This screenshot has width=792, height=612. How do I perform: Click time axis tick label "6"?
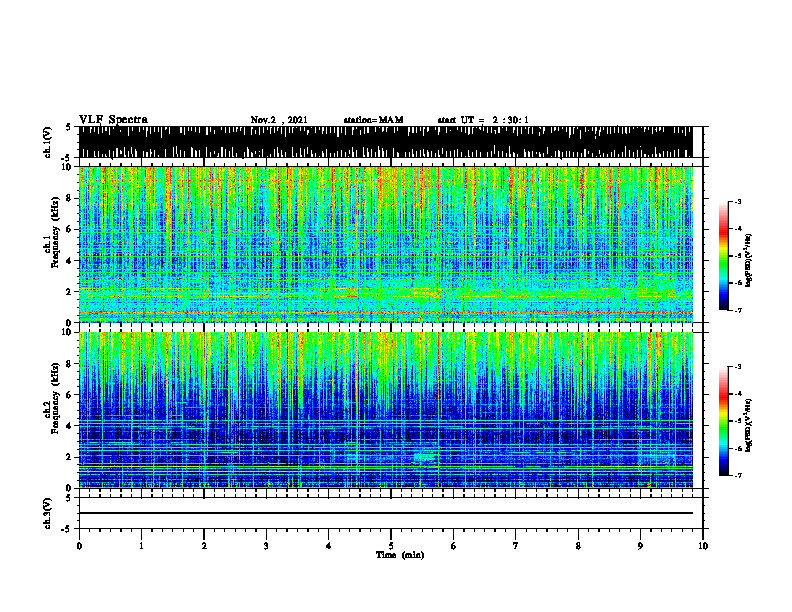(453, 546)
